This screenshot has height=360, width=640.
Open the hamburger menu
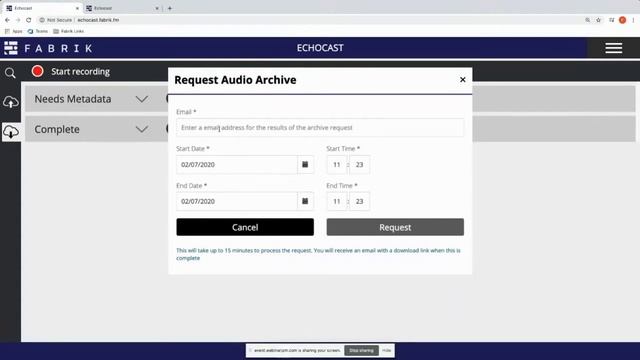pos(613,48)
